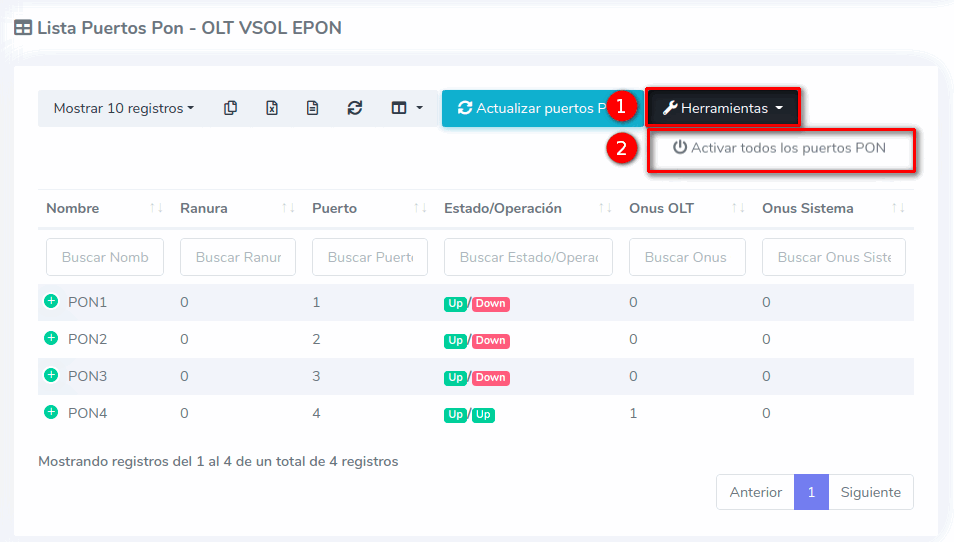Go to the Anterior page
This screenshot has height=542, width=954.
click(x=755, y=492)
